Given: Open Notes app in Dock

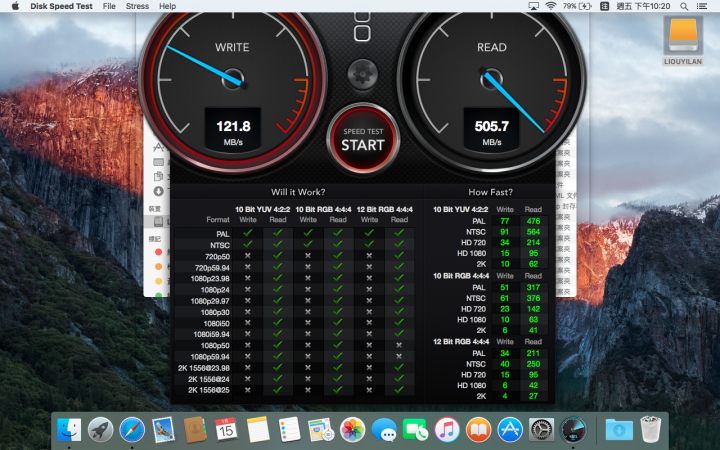Looking at the screenshot, I should pos(258,430).
